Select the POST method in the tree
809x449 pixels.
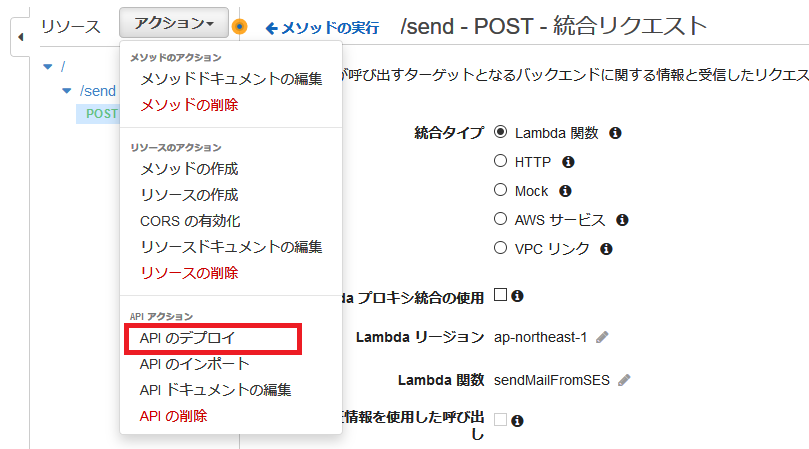coord(101,113)
